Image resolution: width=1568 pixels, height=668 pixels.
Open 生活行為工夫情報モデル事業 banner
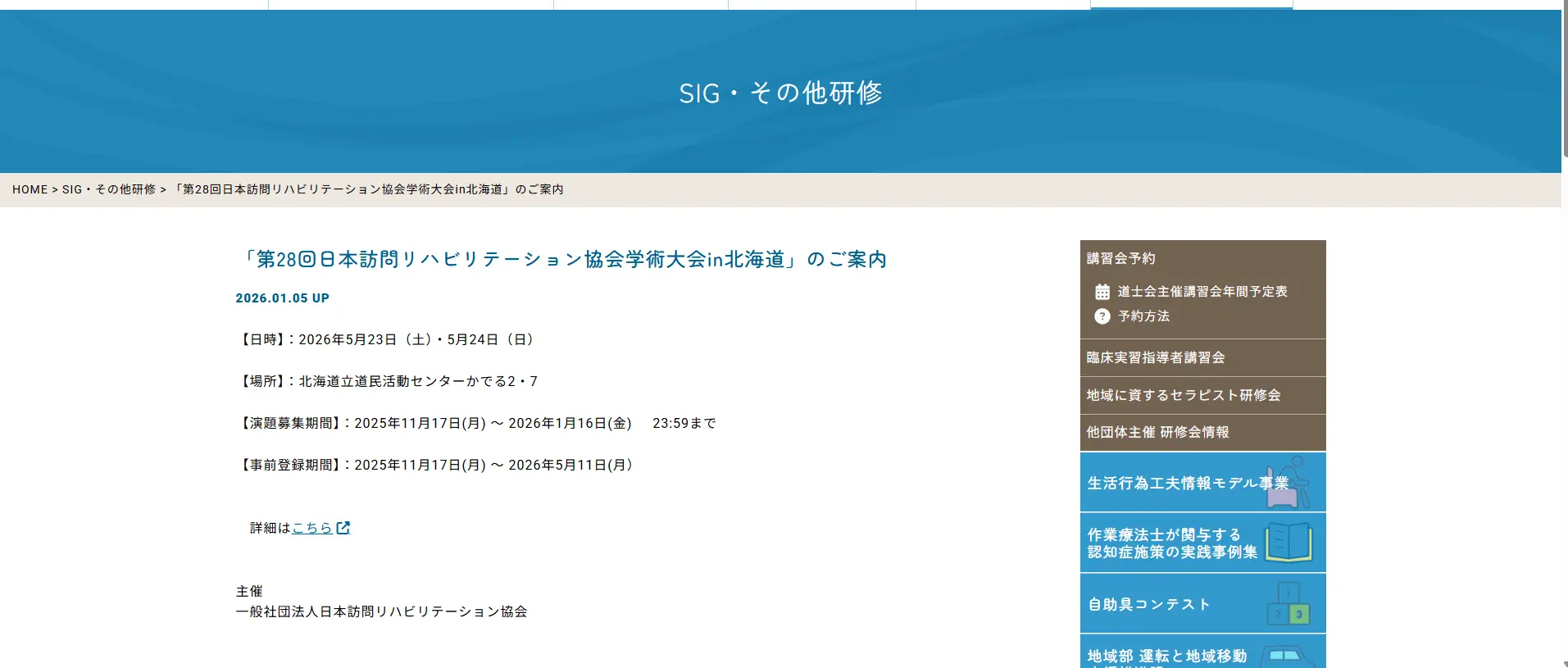(1202, 482)
